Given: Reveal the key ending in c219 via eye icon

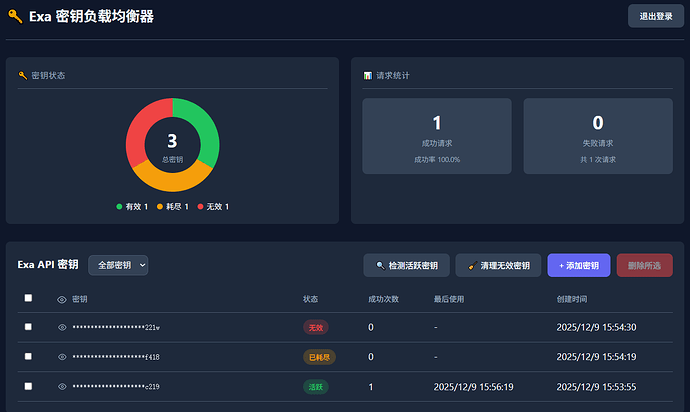Looking at the screenshot, I should coord(62,386).
